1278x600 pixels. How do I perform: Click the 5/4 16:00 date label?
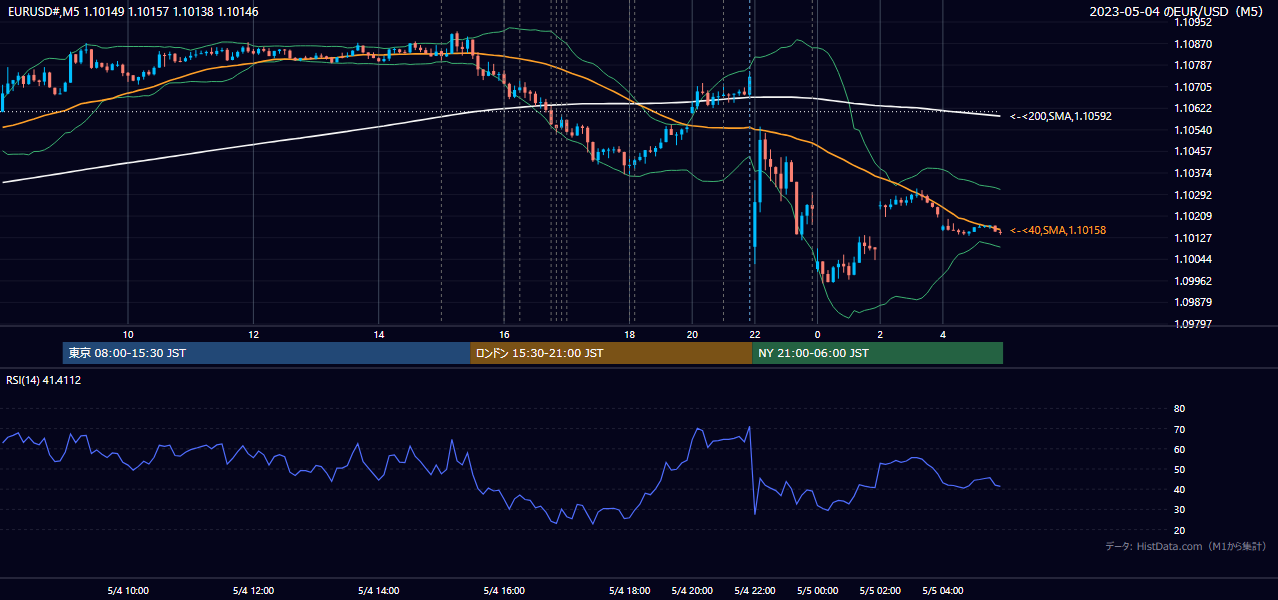tap(503, 590)
